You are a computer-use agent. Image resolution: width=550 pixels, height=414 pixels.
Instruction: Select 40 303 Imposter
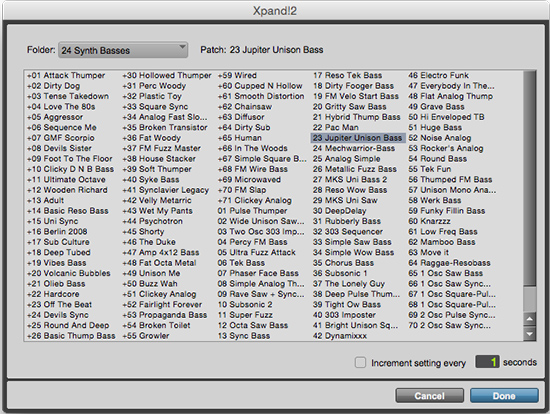point(344,315)
